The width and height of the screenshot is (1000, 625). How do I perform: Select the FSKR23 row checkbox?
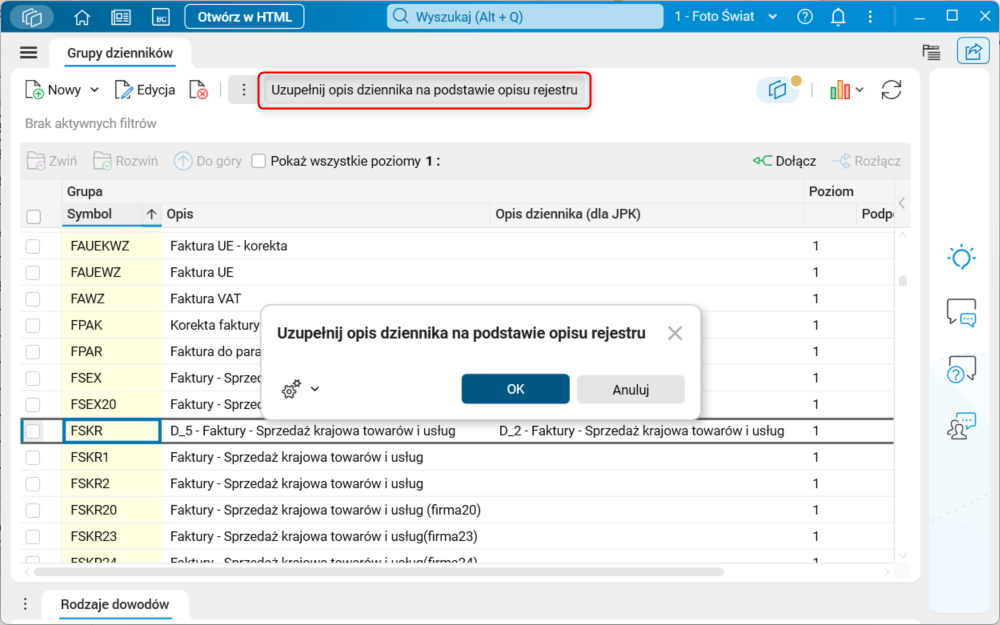coord(33,536)
